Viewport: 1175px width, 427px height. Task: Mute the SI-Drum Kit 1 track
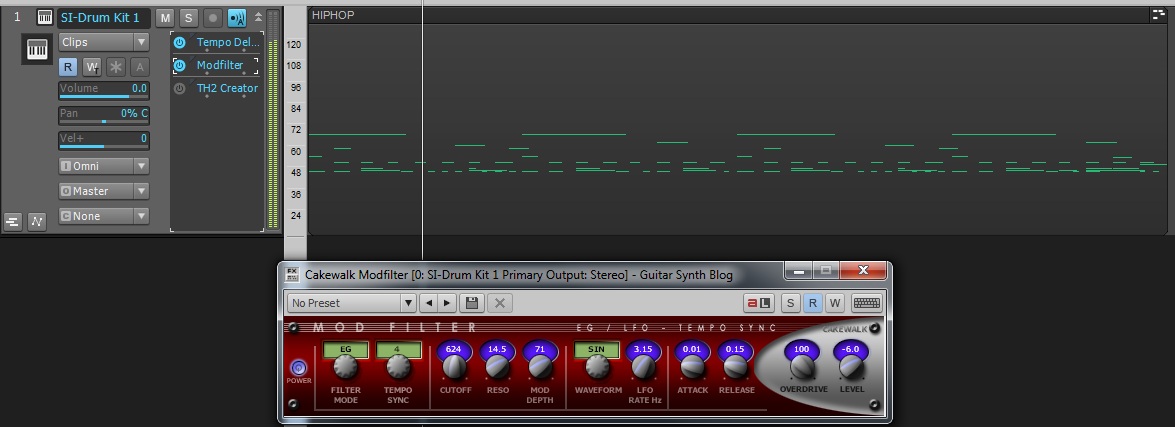click(166, 17)
